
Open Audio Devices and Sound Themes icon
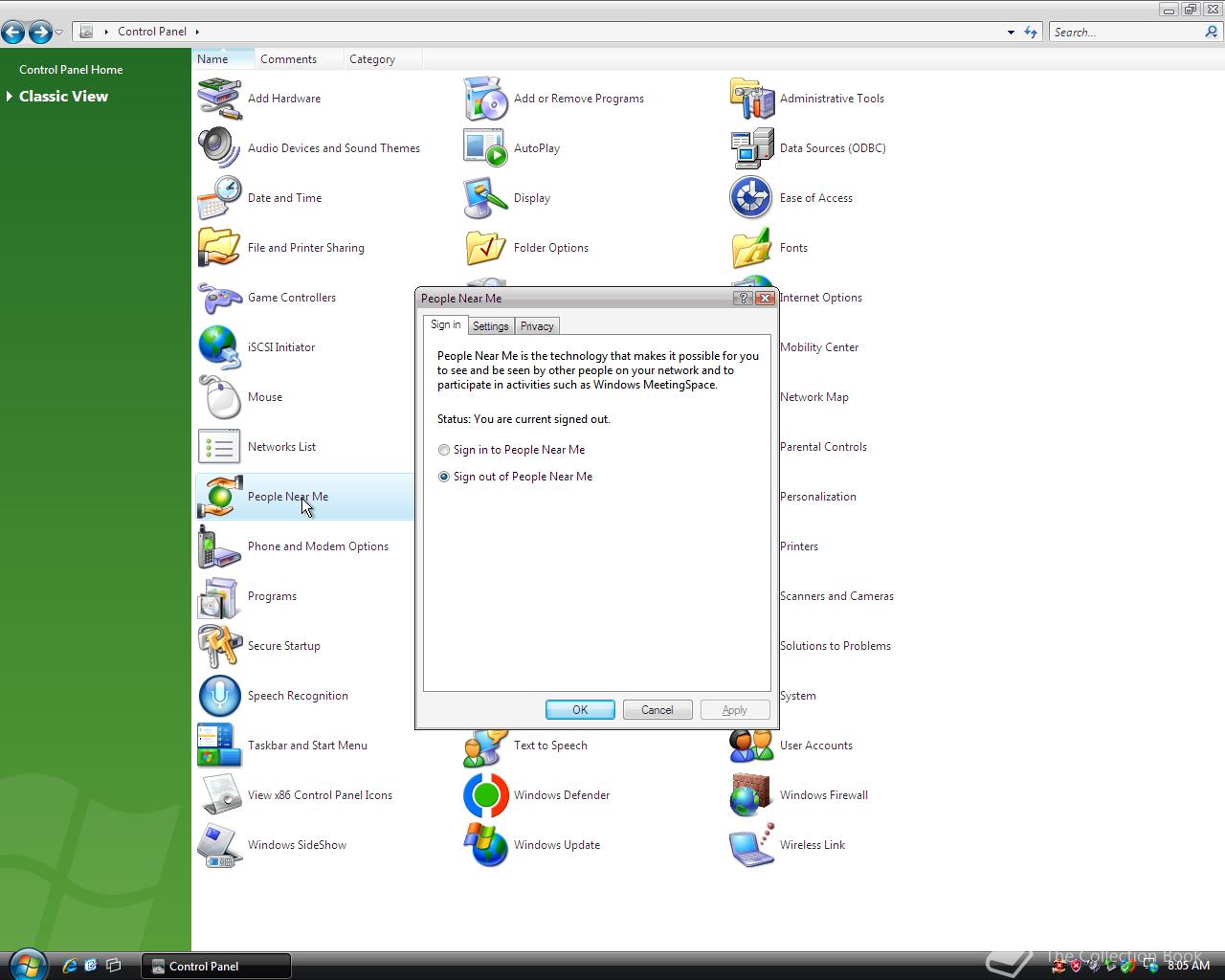[x=219, y=148]
